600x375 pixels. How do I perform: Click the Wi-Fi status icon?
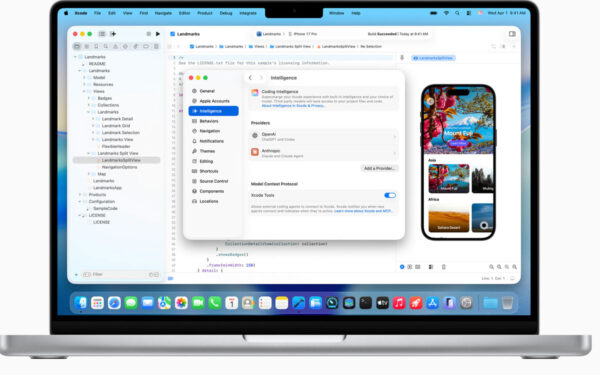pyautogui.click(x=446, y=13)
